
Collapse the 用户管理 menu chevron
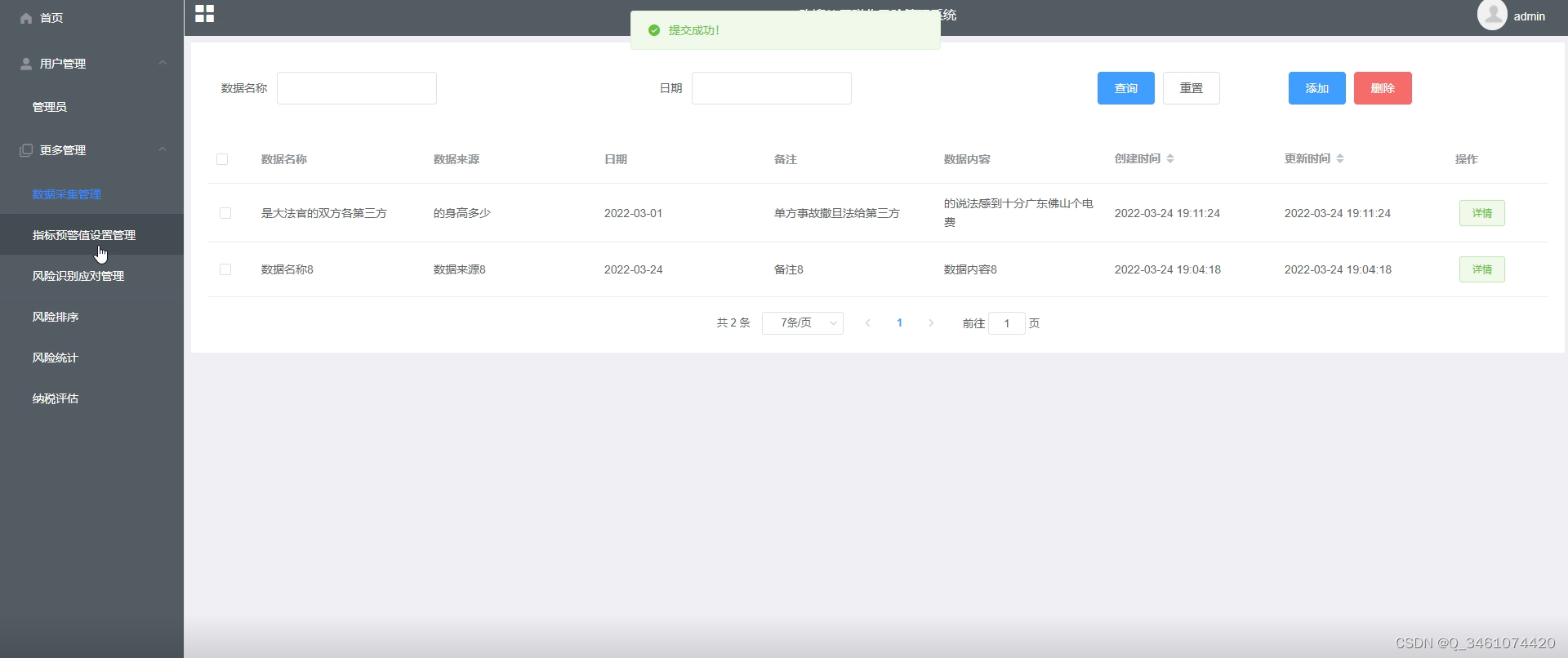163,63
